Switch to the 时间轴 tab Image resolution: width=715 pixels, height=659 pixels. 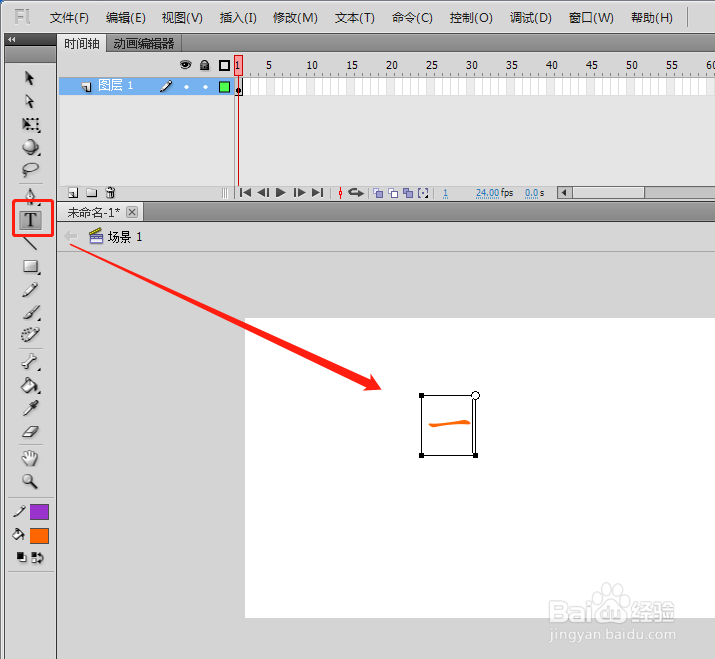[82, 44]
